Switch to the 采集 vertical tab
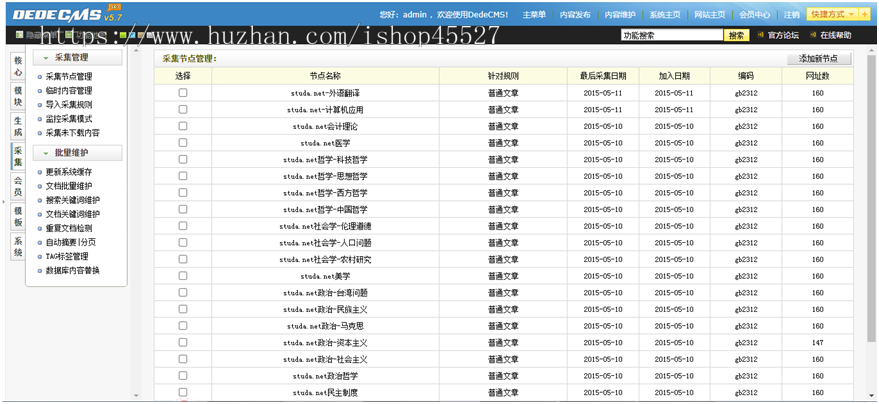This screenshot has height=404, width=879. pos(18,156)
